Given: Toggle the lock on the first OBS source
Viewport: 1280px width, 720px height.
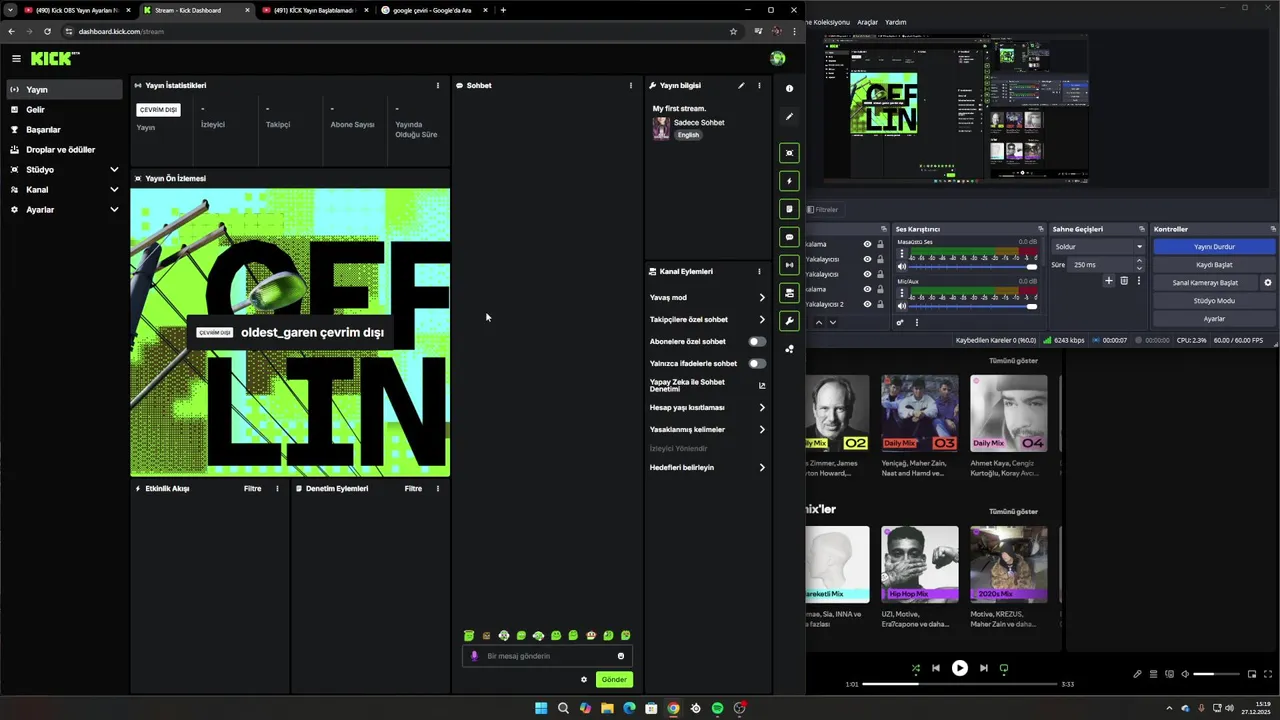Looking at the screenshot, I should (x=880, y=244).
